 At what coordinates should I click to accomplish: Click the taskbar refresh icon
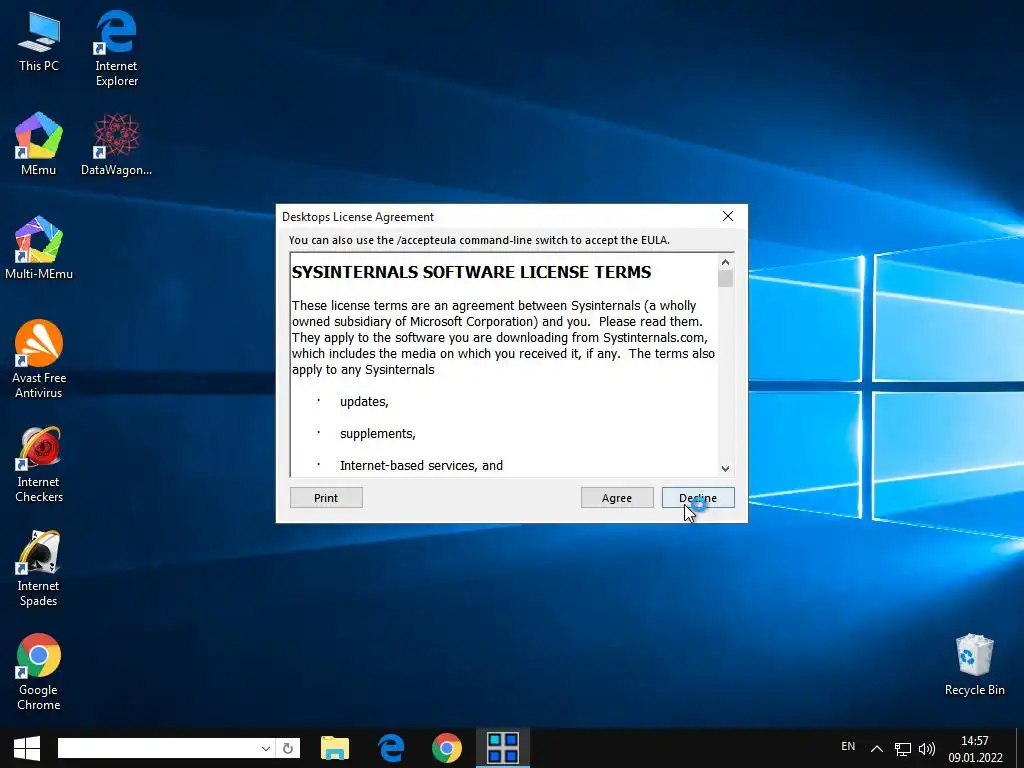[x=288, y=748]
